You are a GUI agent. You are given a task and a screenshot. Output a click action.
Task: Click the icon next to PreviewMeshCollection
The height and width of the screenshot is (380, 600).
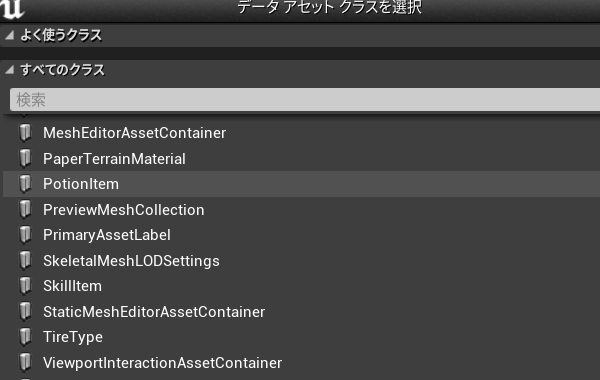25,210
